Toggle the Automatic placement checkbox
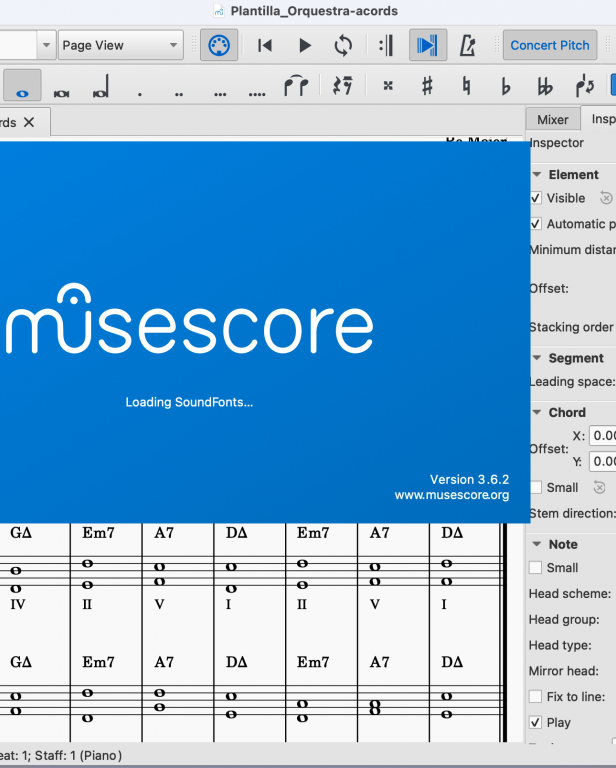Screen dimensions: 616x768 536,224
